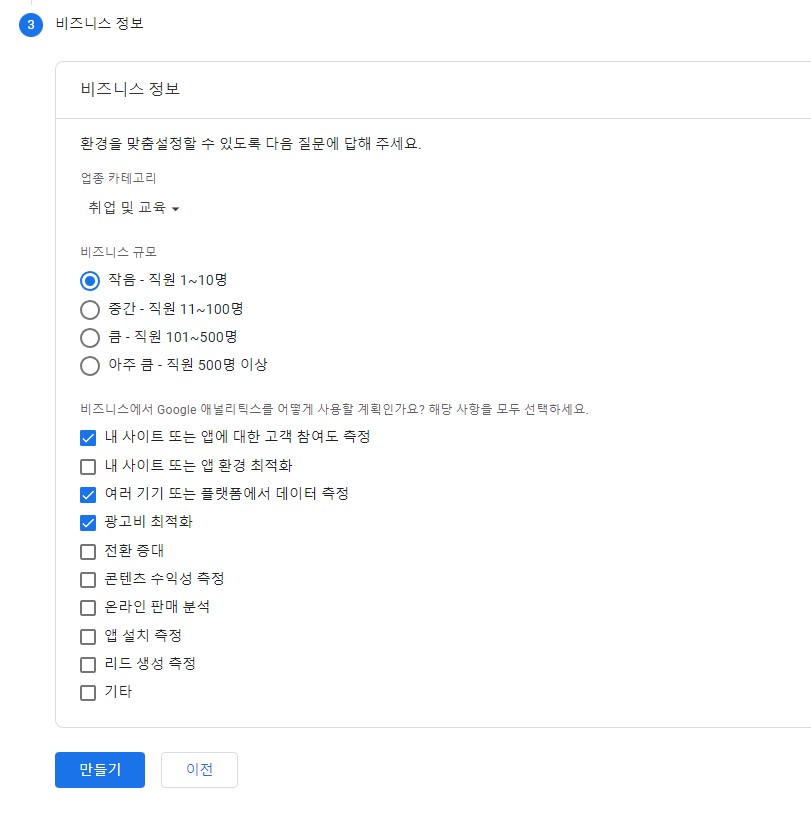Uncheck the 광고비 최적화 checkbox
811x818 pixels.
pos(88,521)
